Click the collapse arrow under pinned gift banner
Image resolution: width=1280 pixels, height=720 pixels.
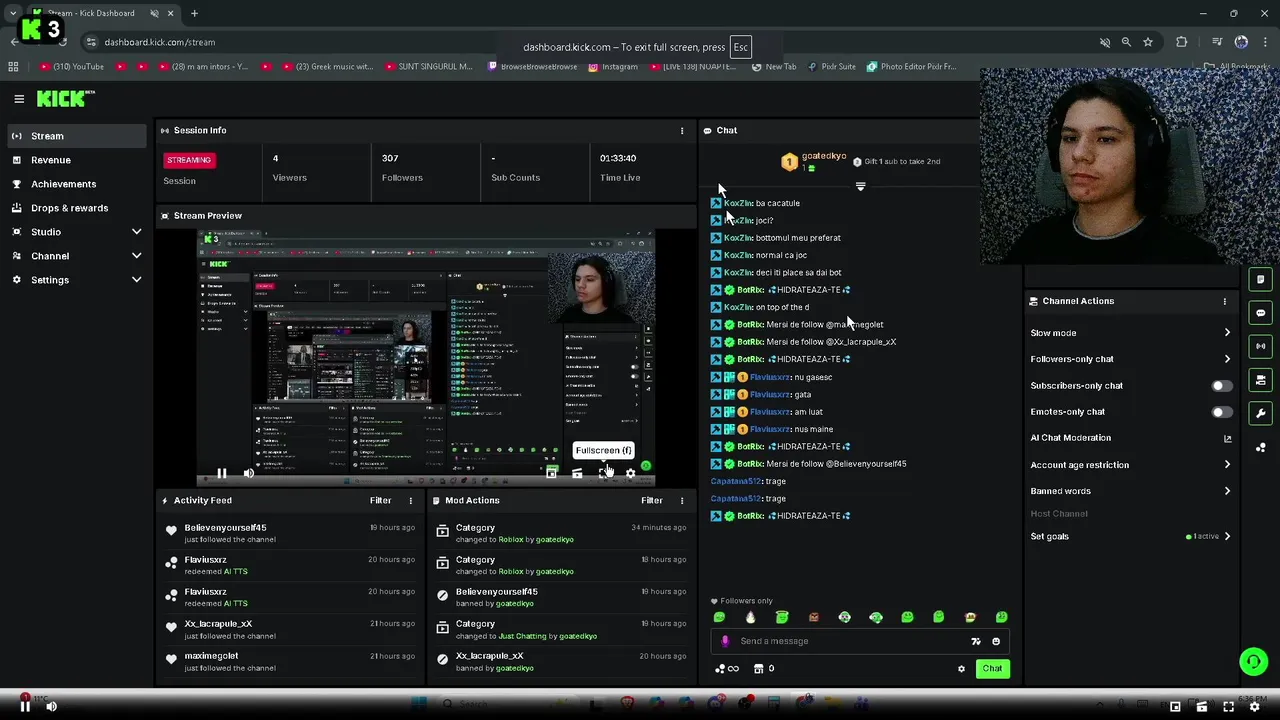coord(860,187)
